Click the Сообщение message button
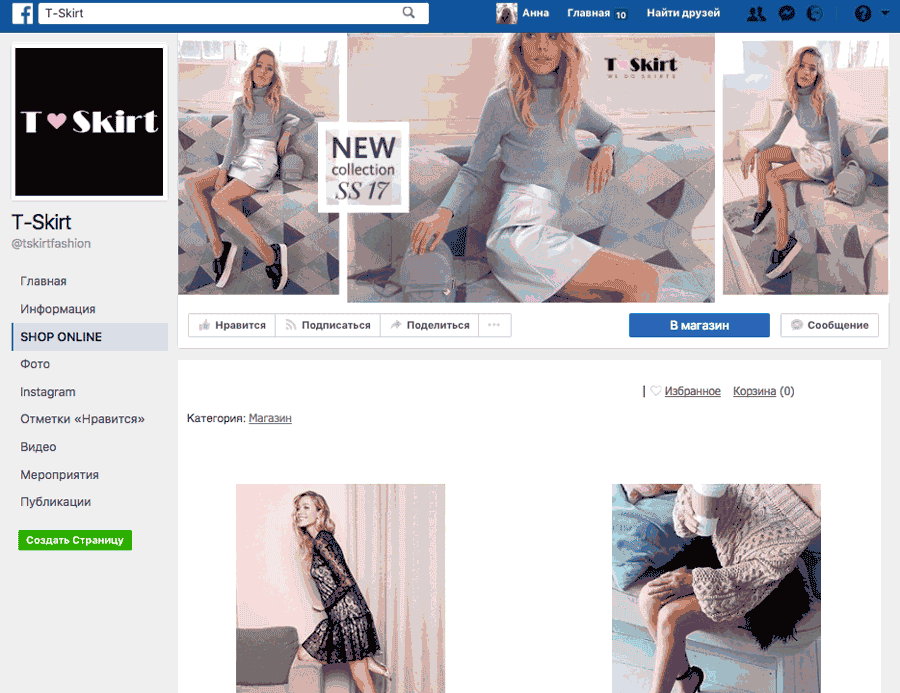This screenshot has width=900, height=693. tap(829, 325)
